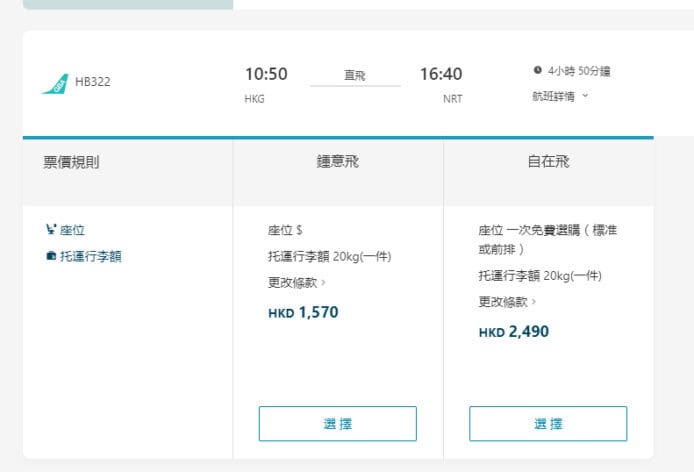Click the clock icon beside flight duration
694x472 pixels.
538,71
